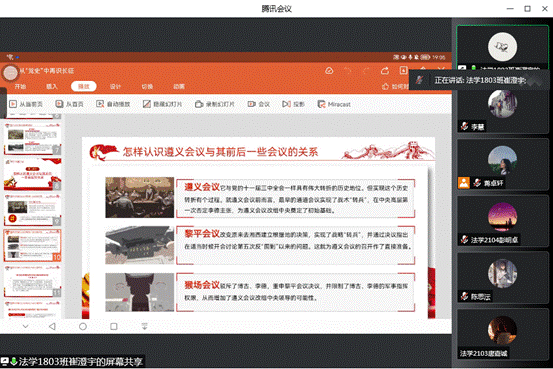Select 自动播放 auto play tool
Viewport: 553px width, 369px height.
tap(113, 104)
